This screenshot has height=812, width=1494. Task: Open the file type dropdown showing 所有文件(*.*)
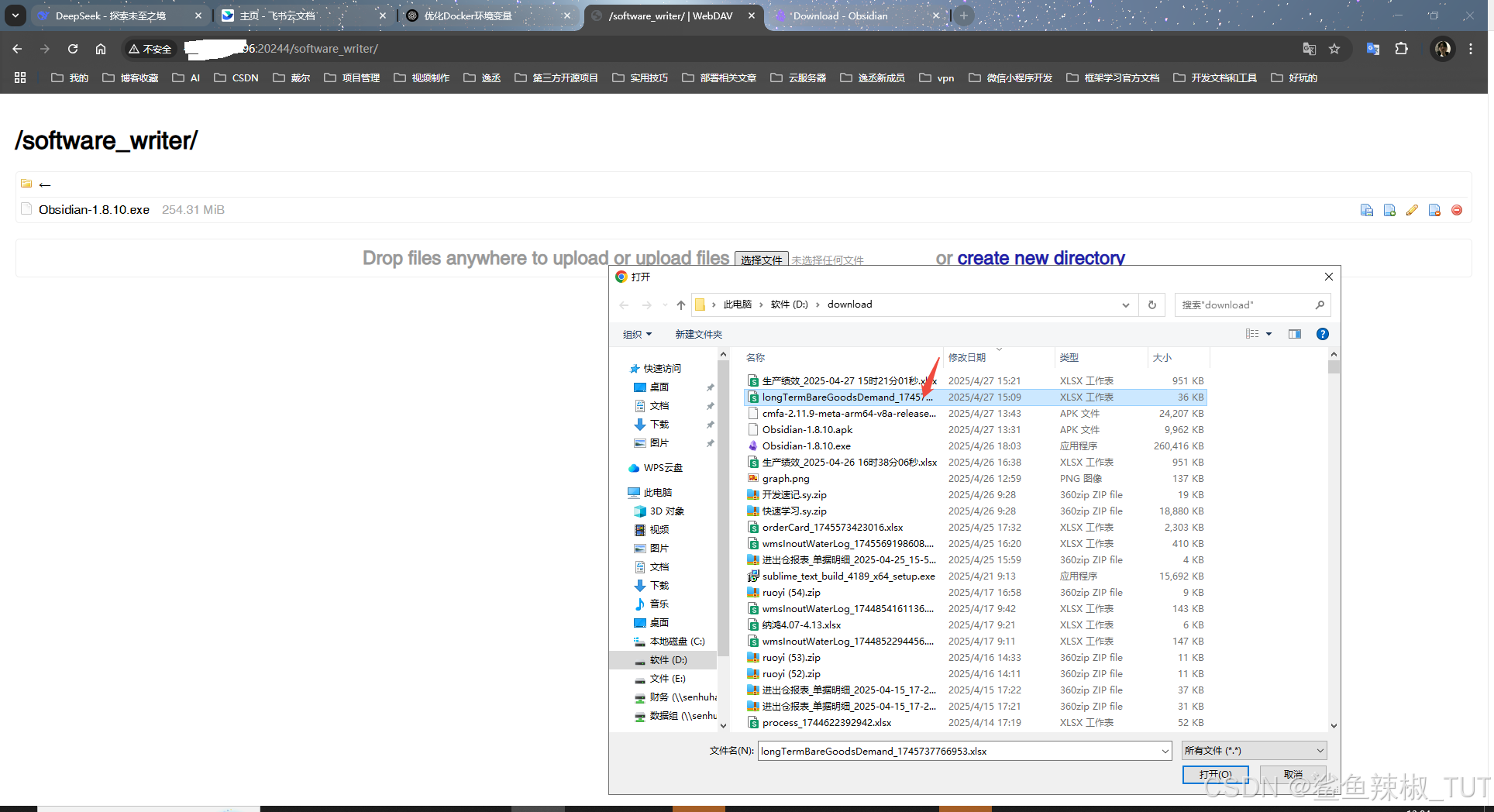pyautogui.click(x=1253, y=750)
